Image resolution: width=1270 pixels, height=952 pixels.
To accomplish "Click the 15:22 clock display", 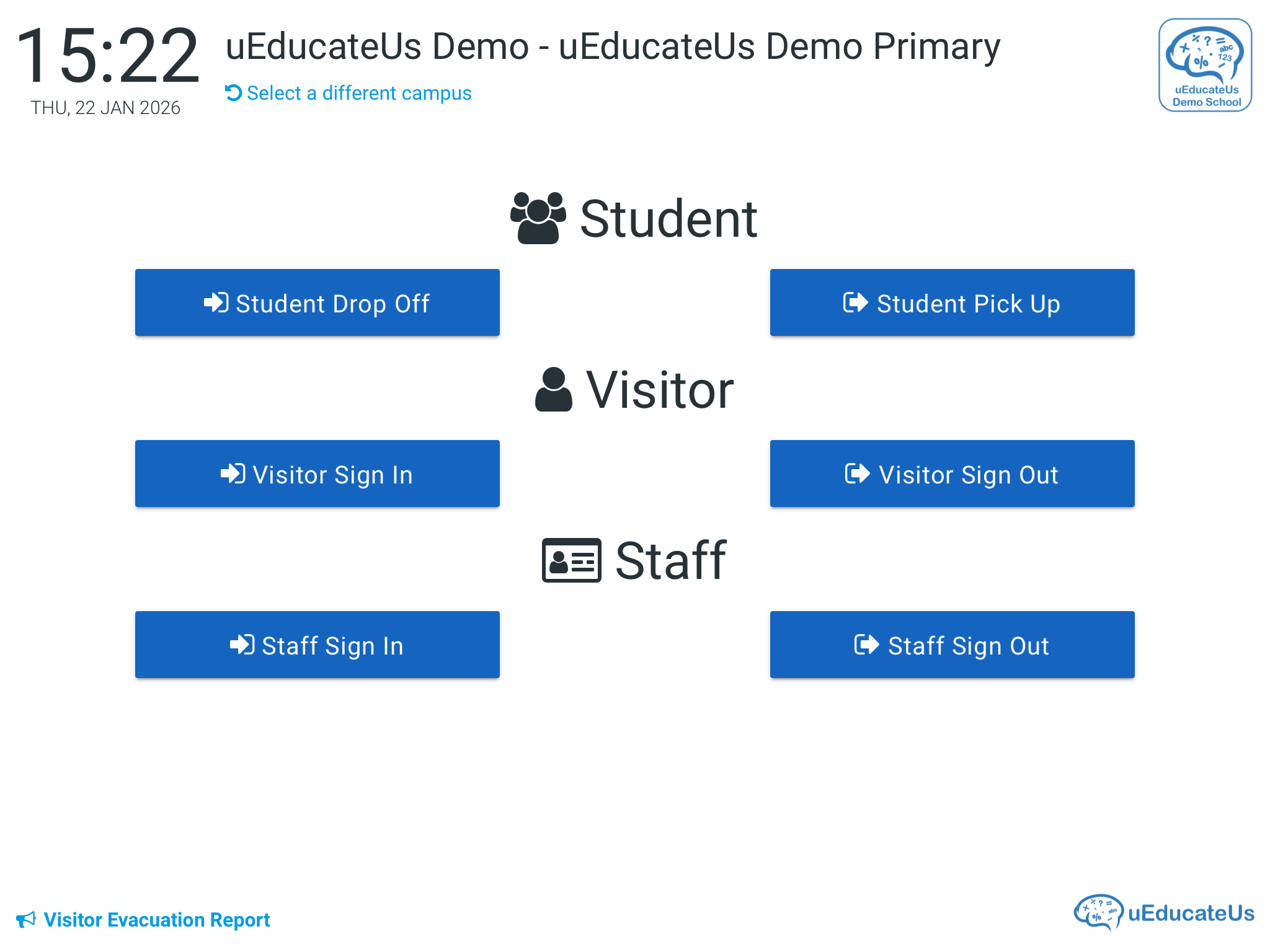I will [107, 56].
